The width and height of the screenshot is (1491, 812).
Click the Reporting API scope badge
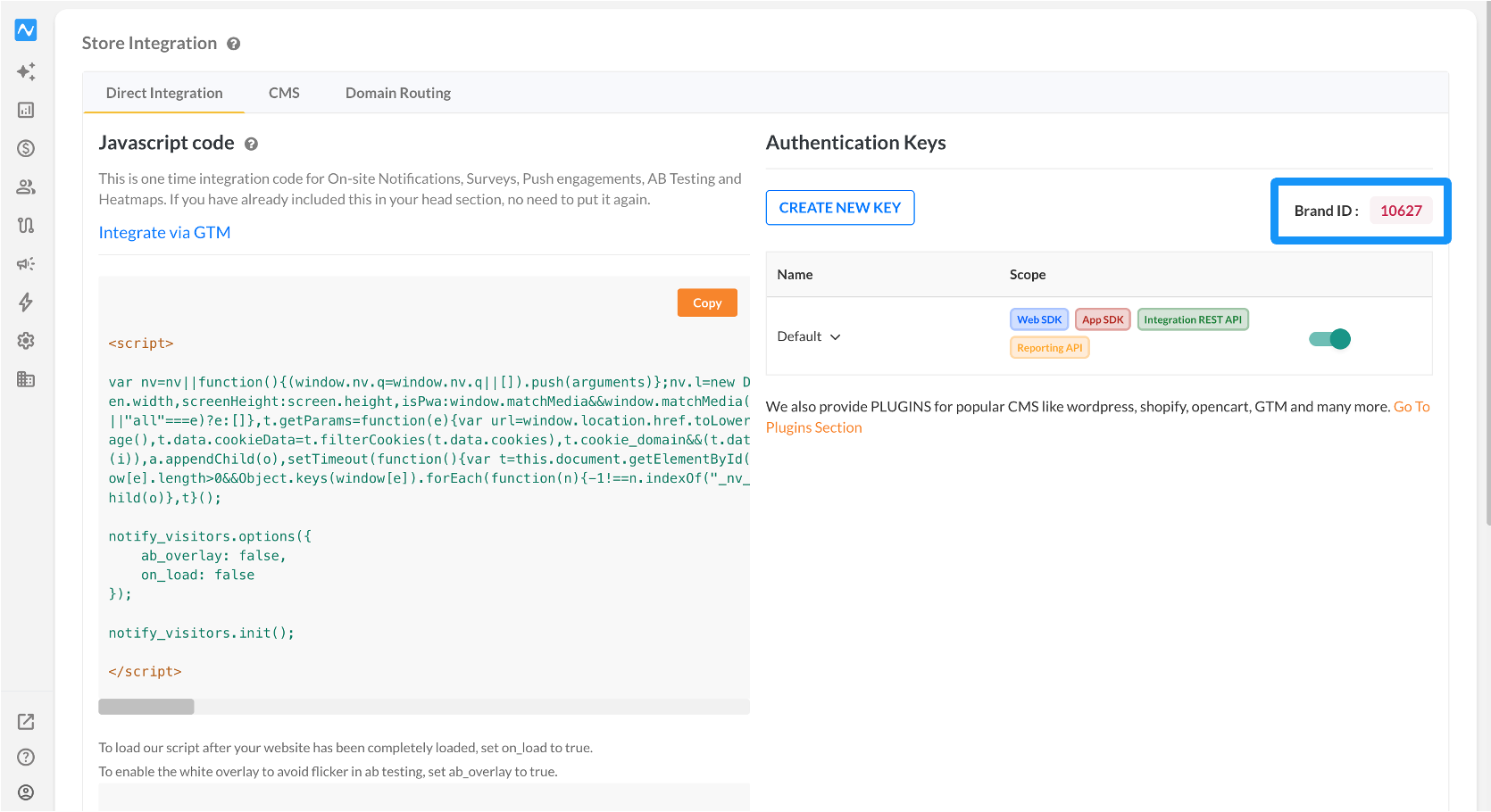1050,348
